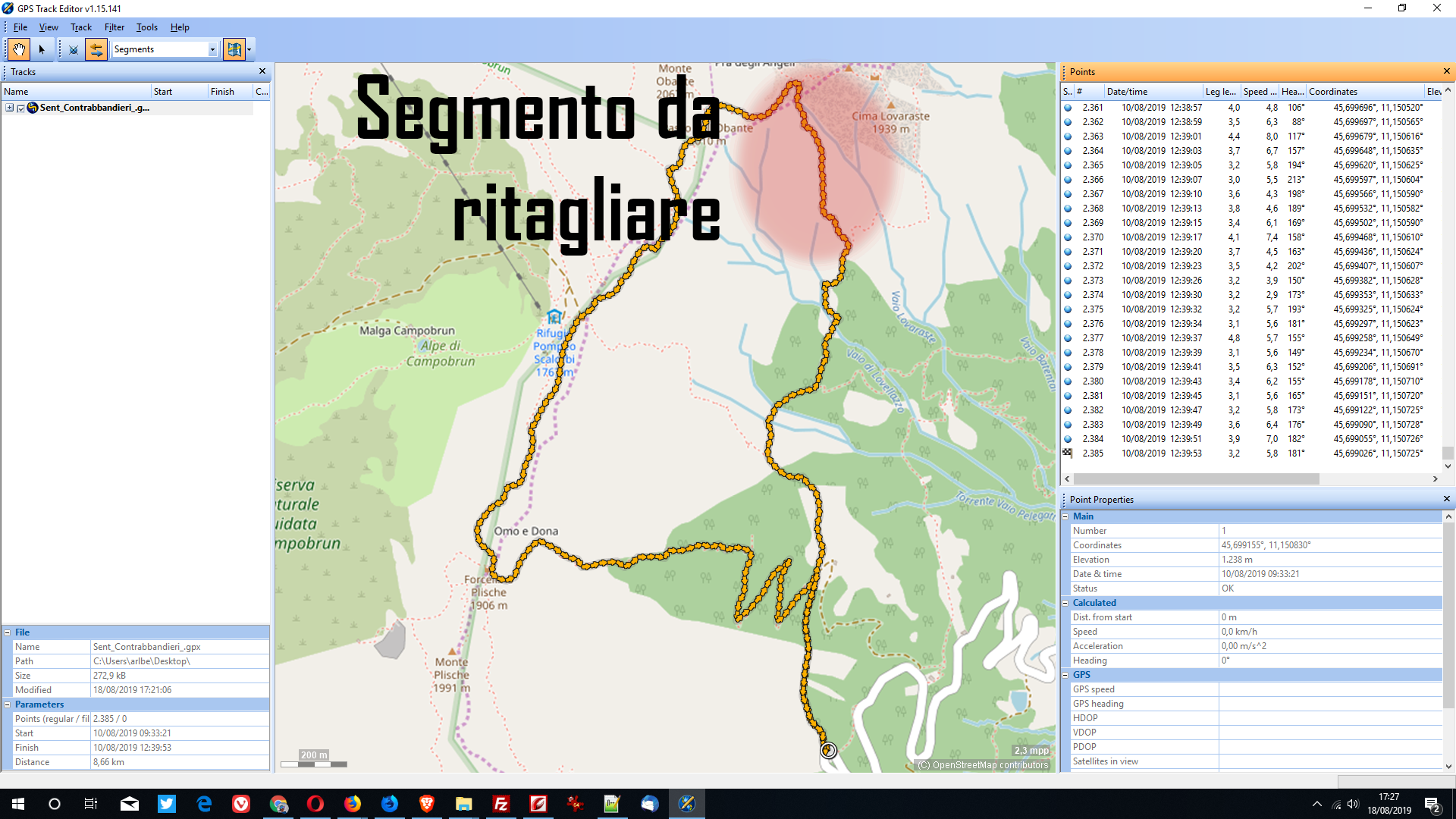Show hidden system tray icons

pos(1317,804)
